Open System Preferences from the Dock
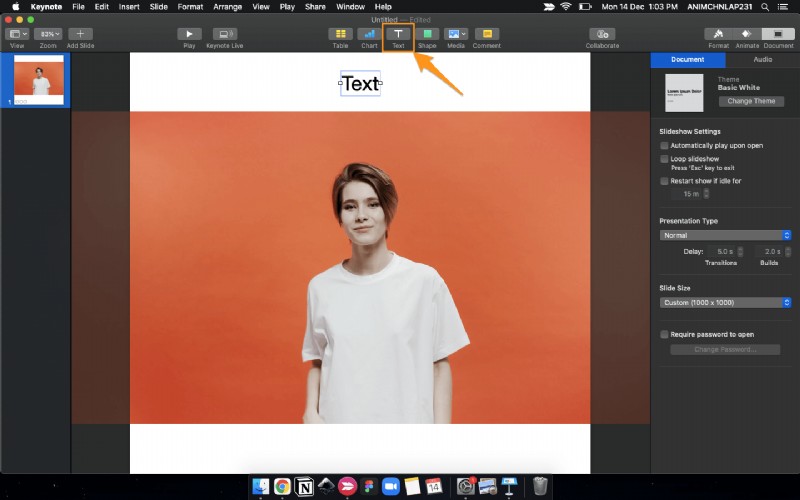 click(x=465, y=486)
